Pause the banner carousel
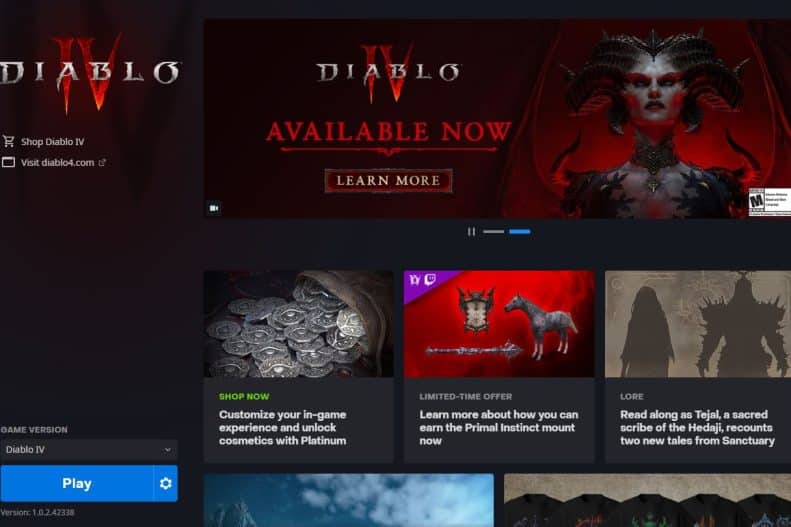 coord(471,231)
